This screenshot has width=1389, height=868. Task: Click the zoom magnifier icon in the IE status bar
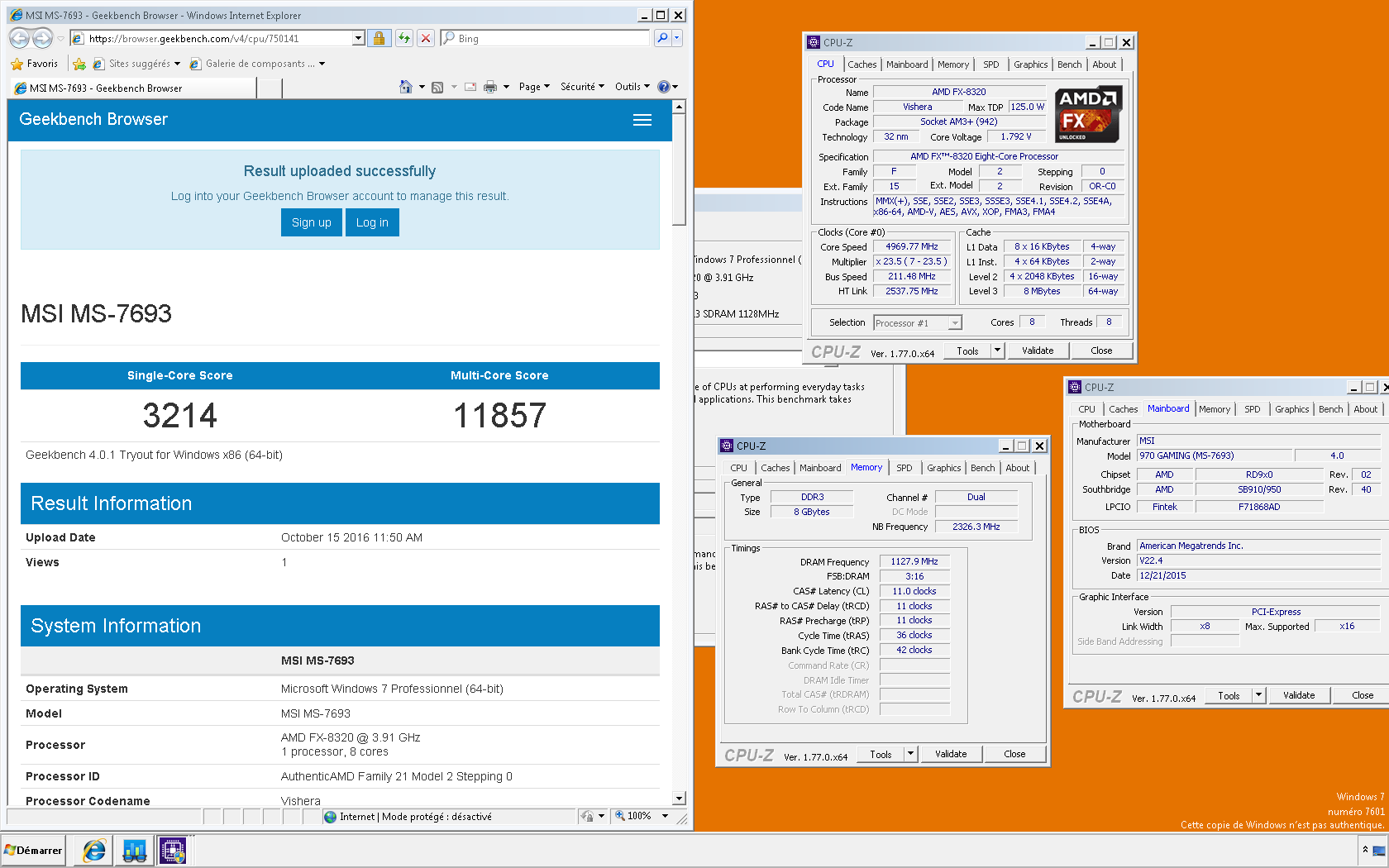(619, 816)
